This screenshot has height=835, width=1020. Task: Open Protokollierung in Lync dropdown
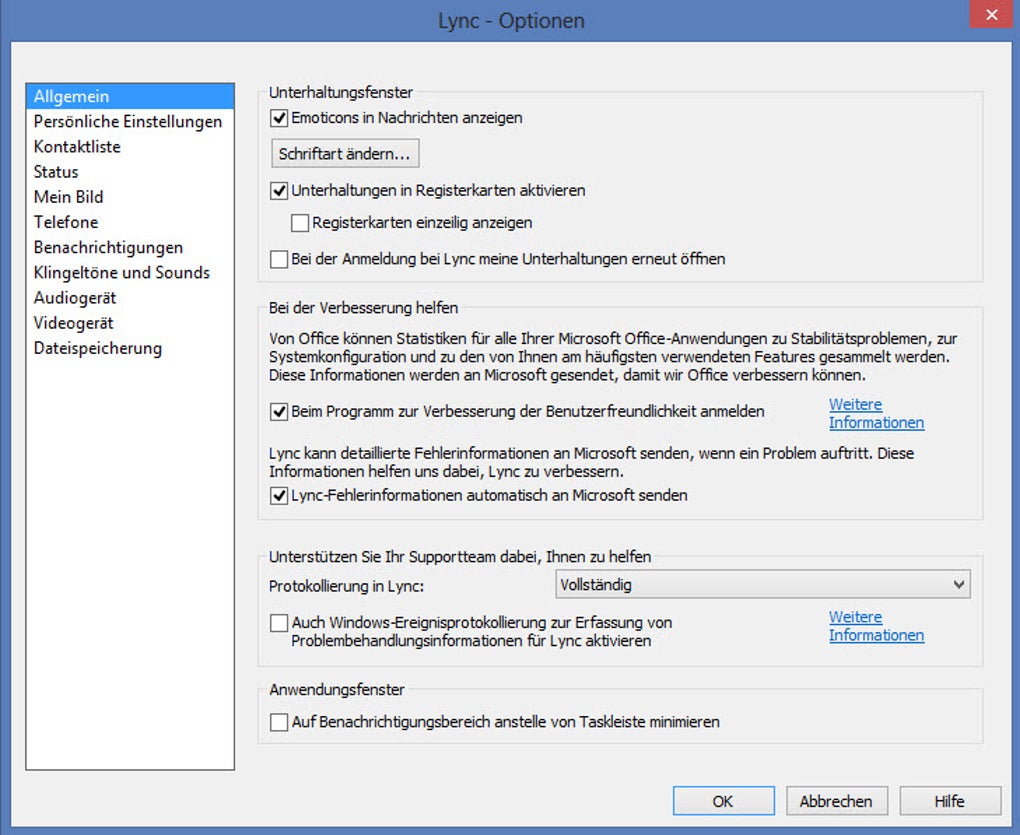(763, 585)
